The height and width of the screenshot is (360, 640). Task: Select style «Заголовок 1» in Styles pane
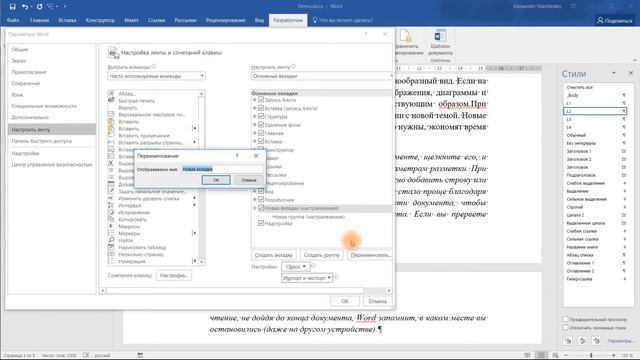coord(595,151)
